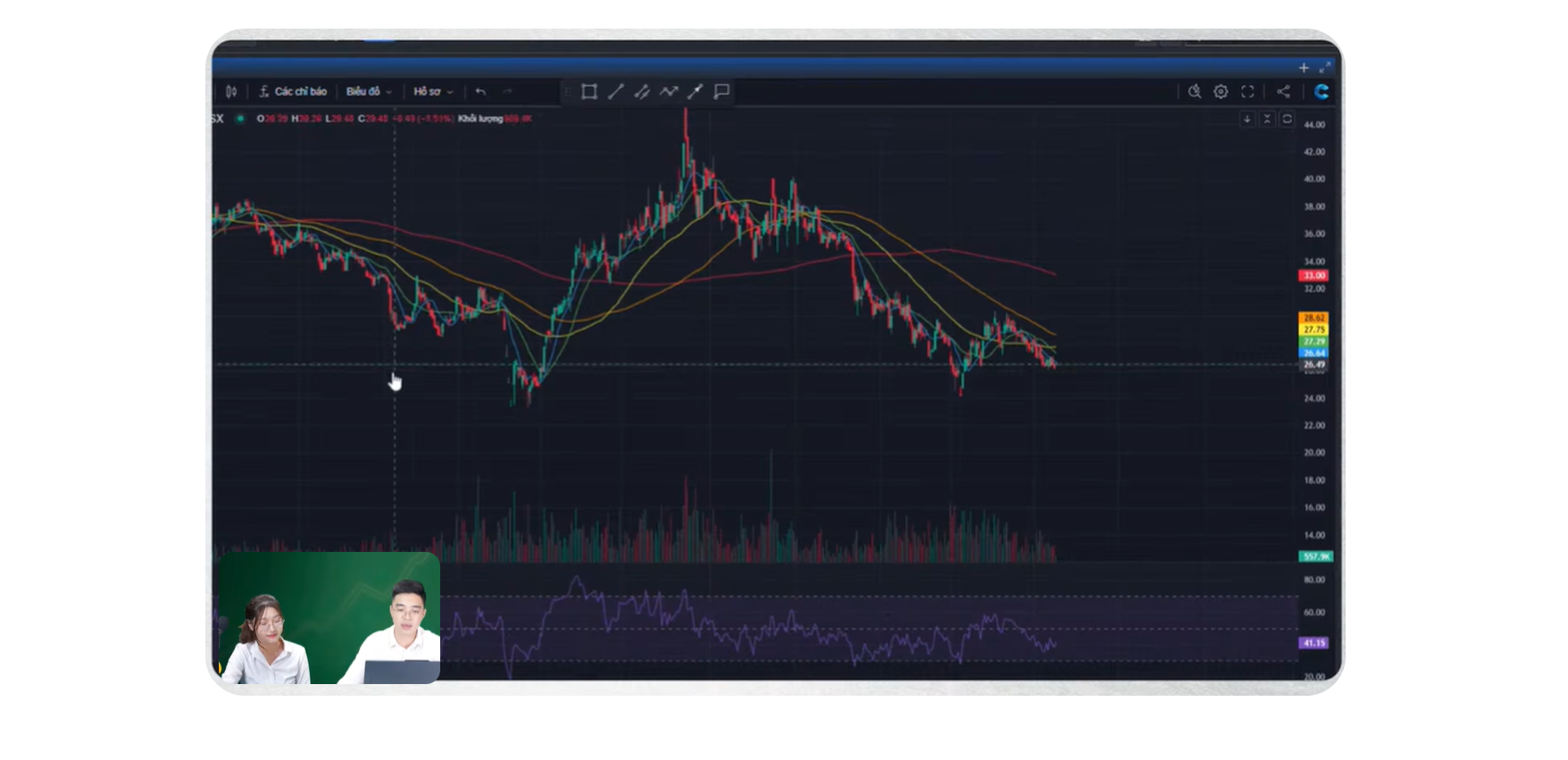Click the redo arrow
The image size is (1568, 760).
click(x=507, y=91)
